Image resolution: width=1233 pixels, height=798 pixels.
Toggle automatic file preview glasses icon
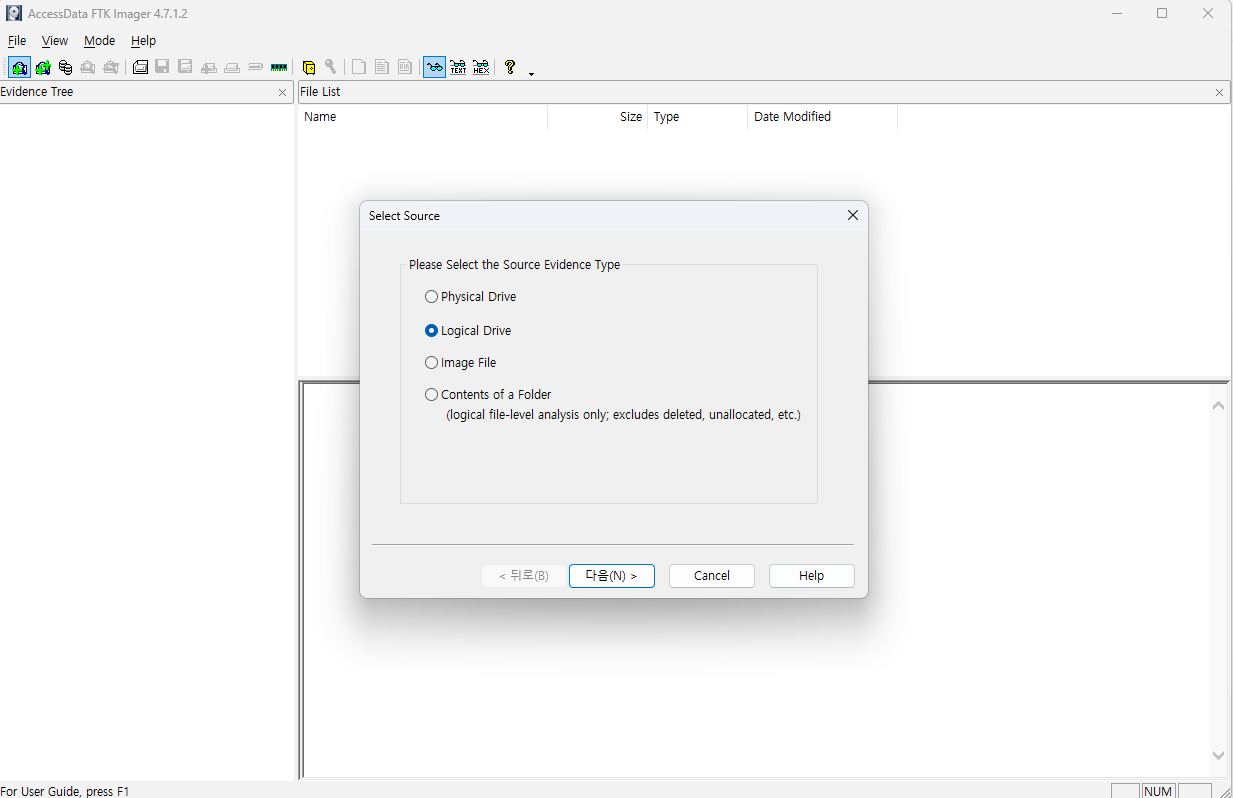[435, 67]
